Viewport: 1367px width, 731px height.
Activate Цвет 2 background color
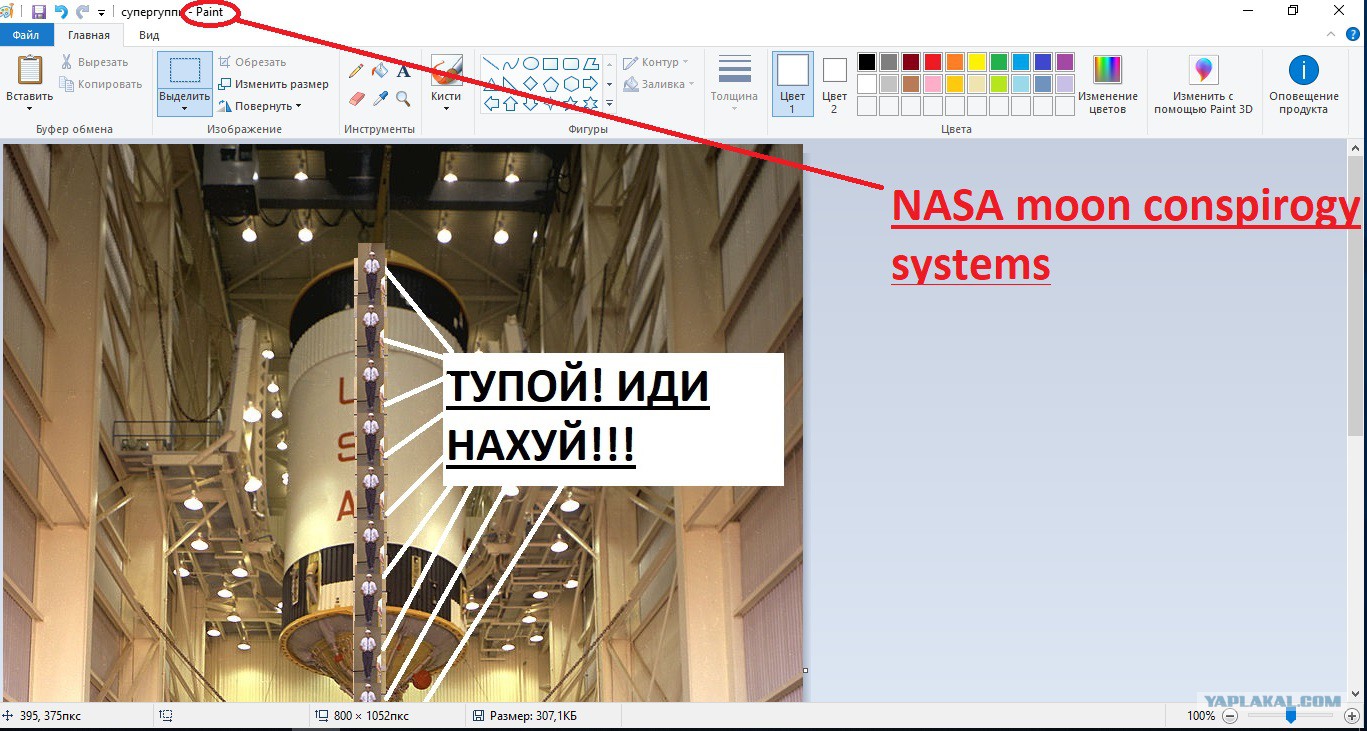pyautogui.click(x=835, y=84)
